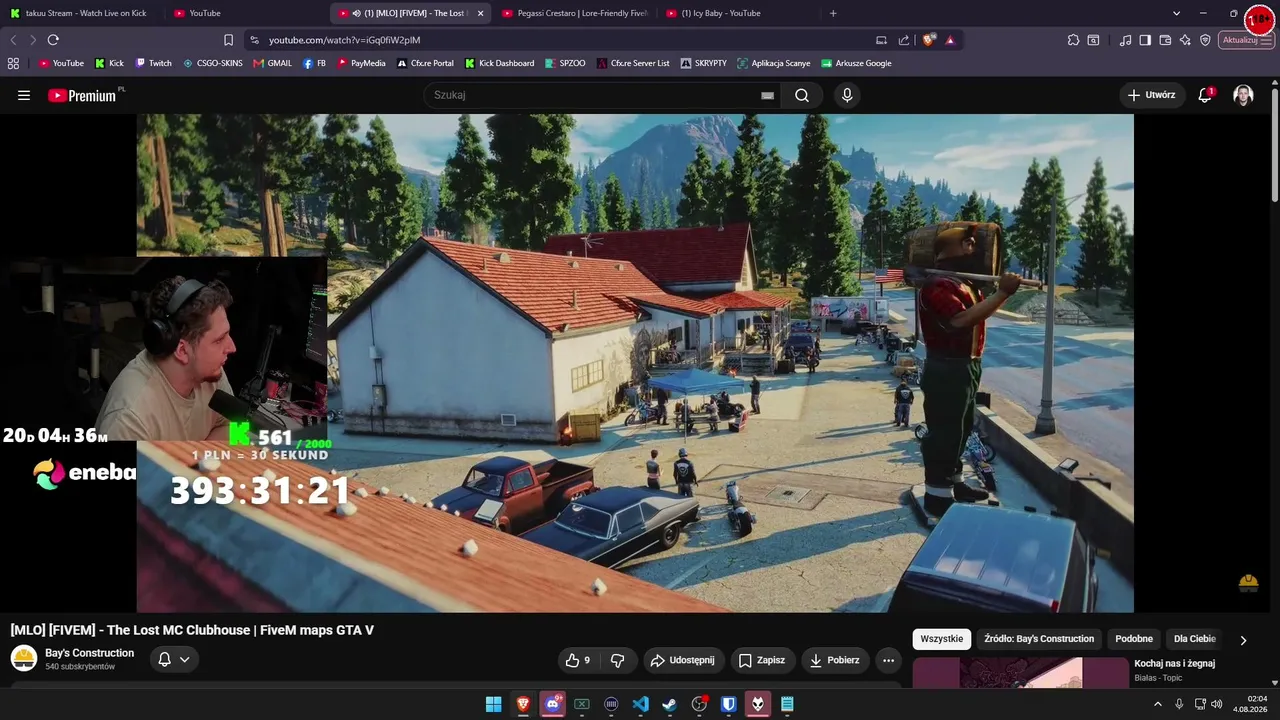Expand the tab search dropdown arrow

point(1176,13)
